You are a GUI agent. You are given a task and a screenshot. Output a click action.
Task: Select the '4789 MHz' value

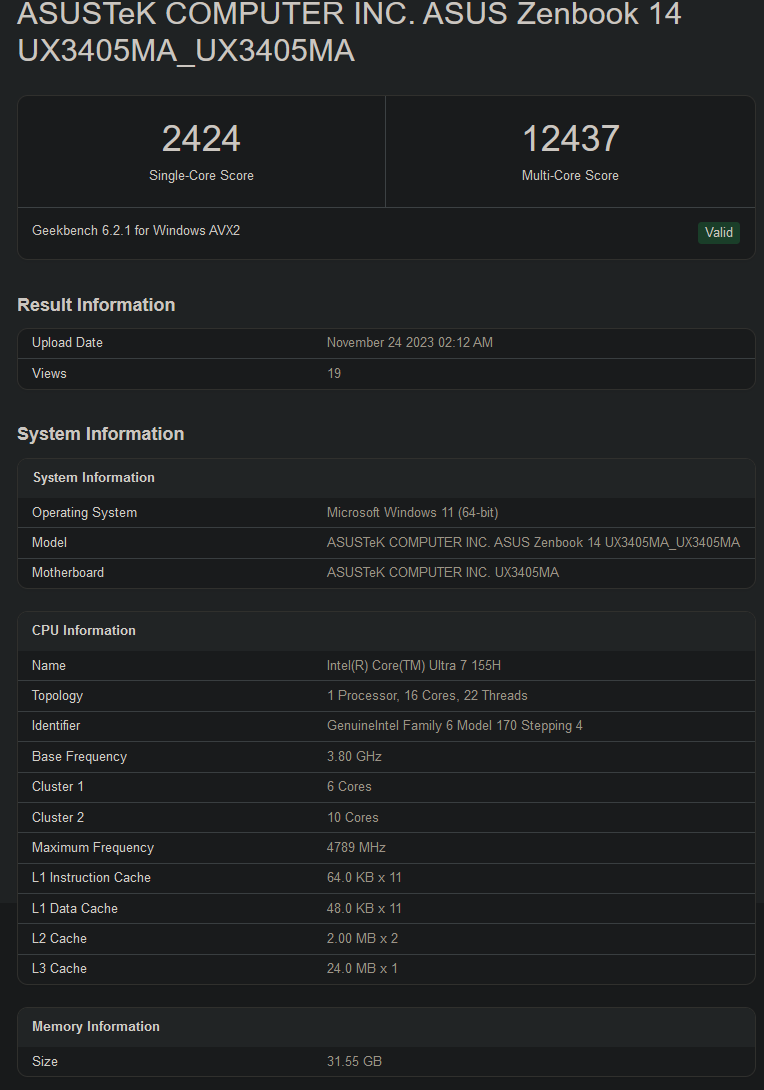(356, 847)
